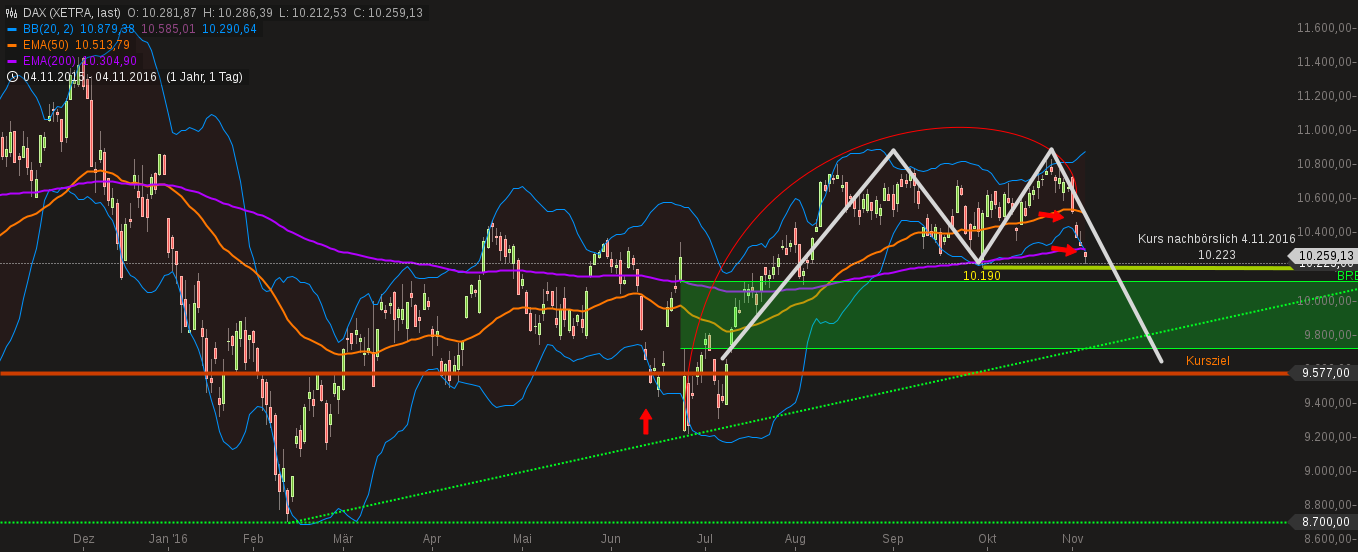Screen dimensions: 1358x552
Task: Select the DAX (XETRA, last) instrument label
Action: point(71,13)
